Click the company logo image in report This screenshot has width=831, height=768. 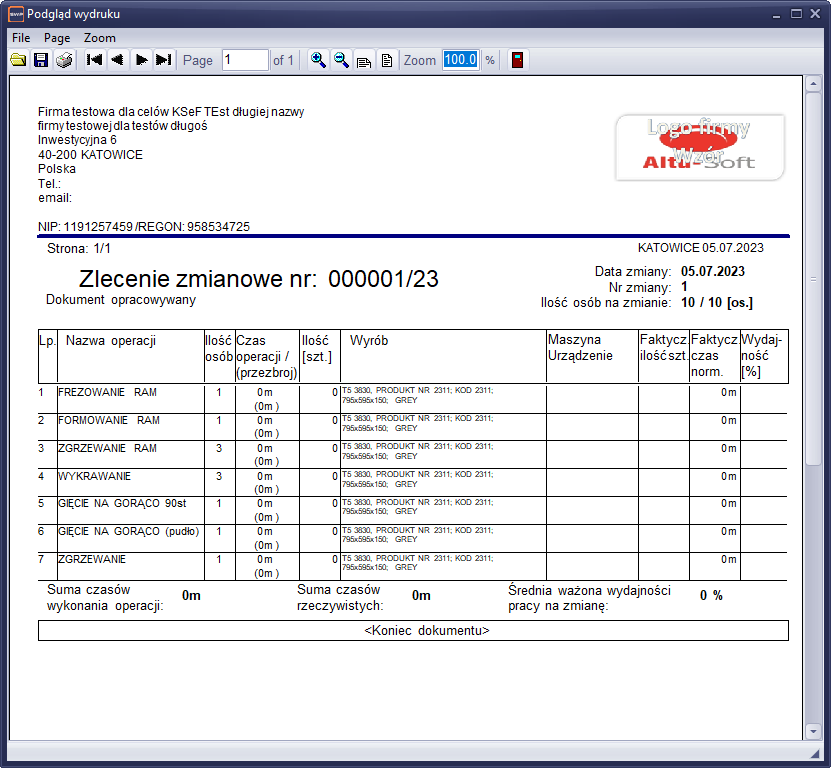click(x=700, y=147)
